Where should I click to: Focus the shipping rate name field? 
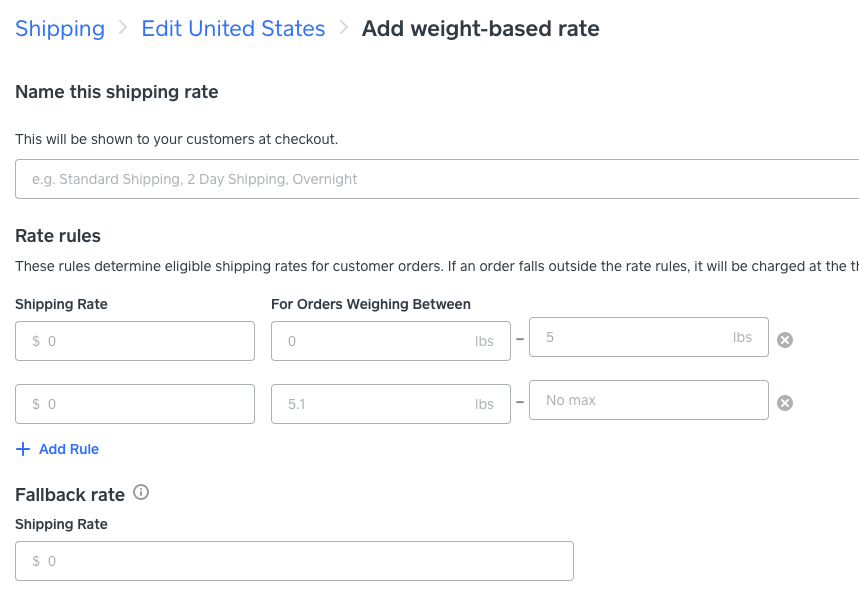point(437,179)
